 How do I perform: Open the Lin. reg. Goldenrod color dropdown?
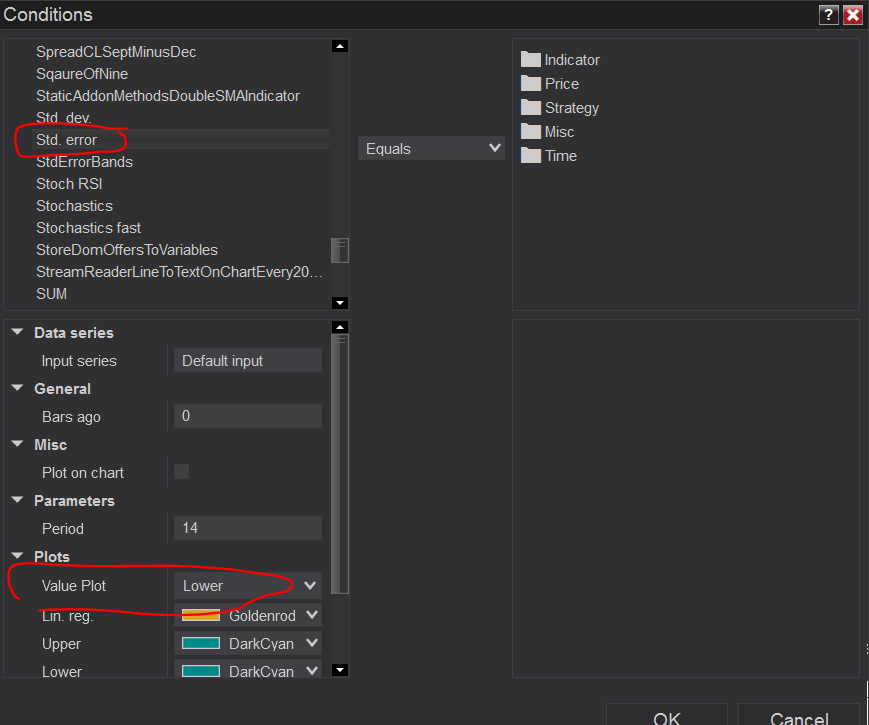point(248,615)
